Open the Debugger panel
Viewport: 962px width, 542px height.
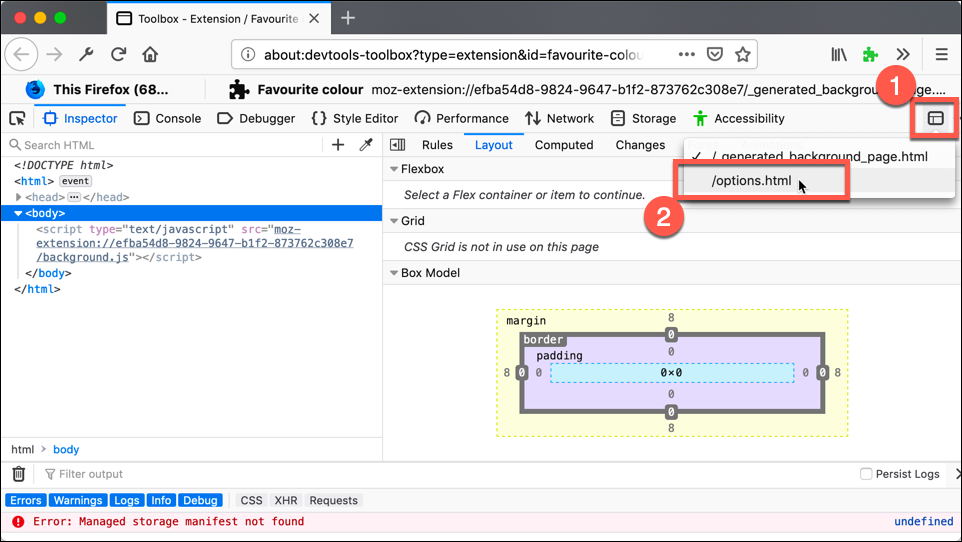tap(256, 118)
